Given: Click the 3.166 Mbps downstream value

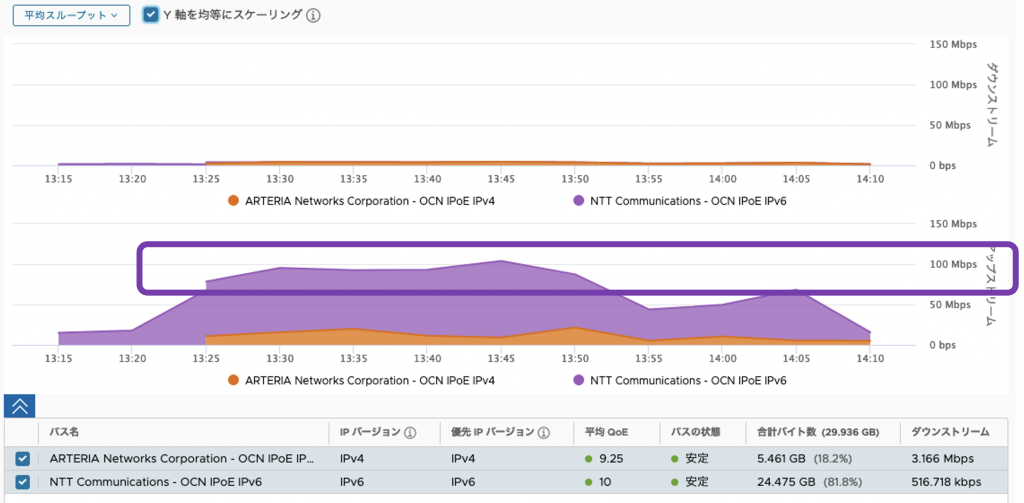Looking at the screenshot, I should pos(942,459).
